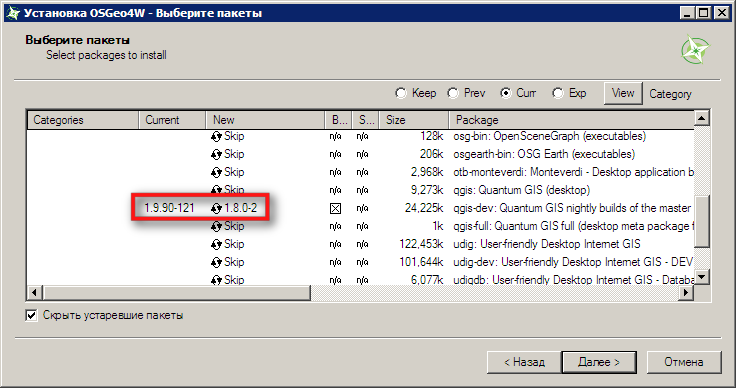This screenshot has height=388, width=736.
Task: Toggle Скрыть устаревшие пакеты checkbox
Action: (31, 315)
